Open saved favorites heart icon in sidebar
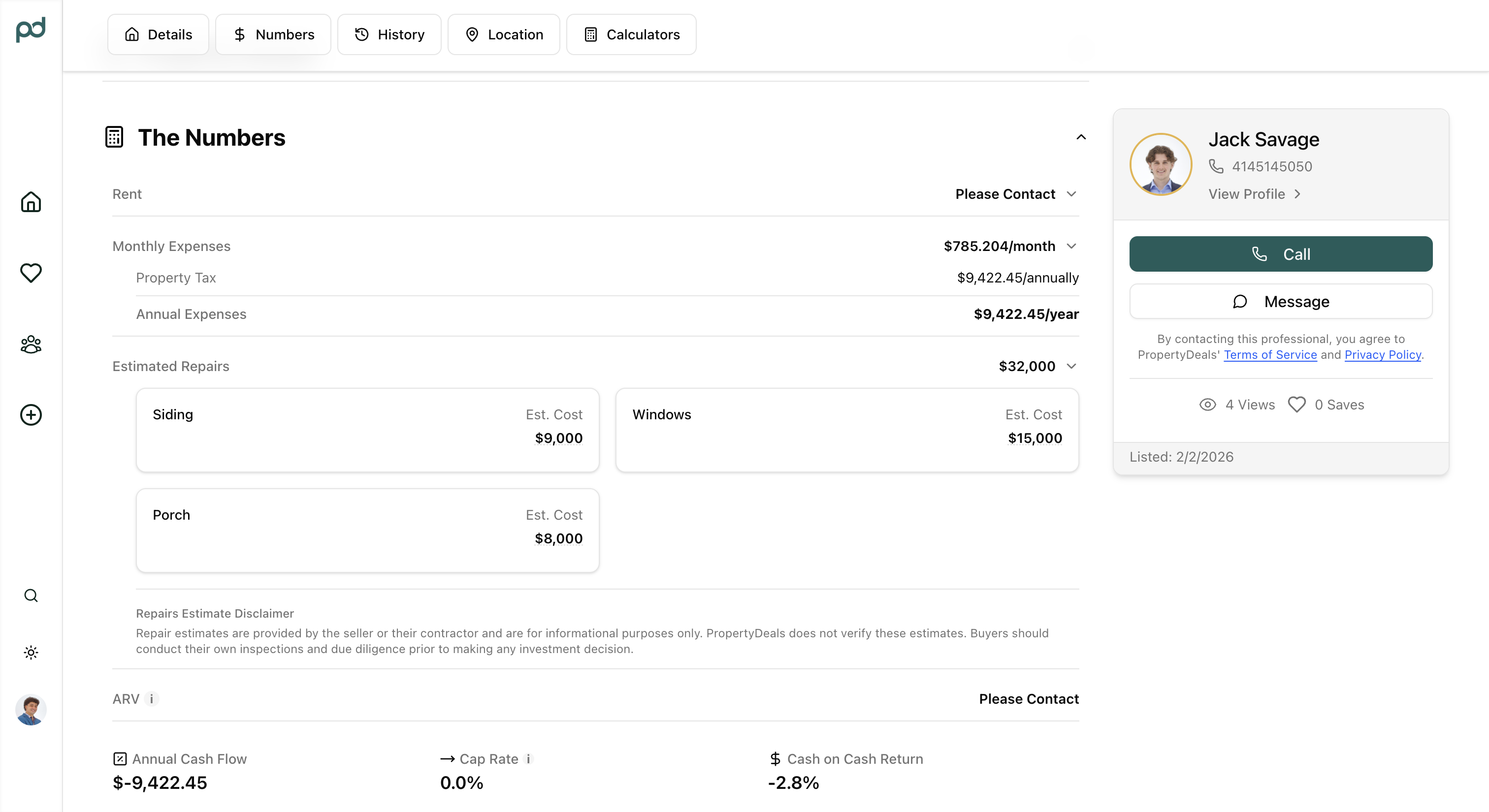The height and width of the screenshot is (812, 1489). [31, 273]
